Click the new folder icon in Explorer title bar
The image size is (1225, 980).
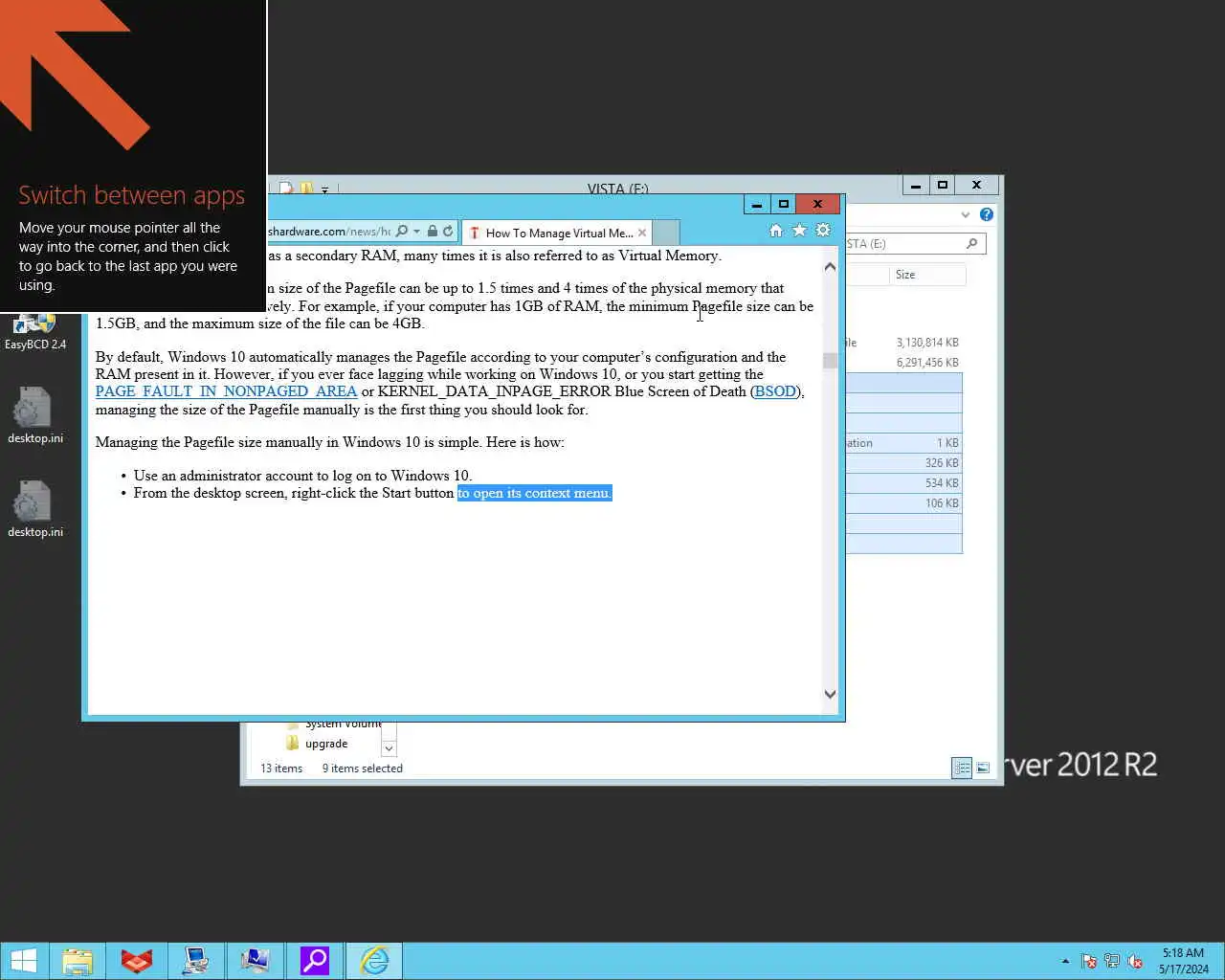pos(306,189)
